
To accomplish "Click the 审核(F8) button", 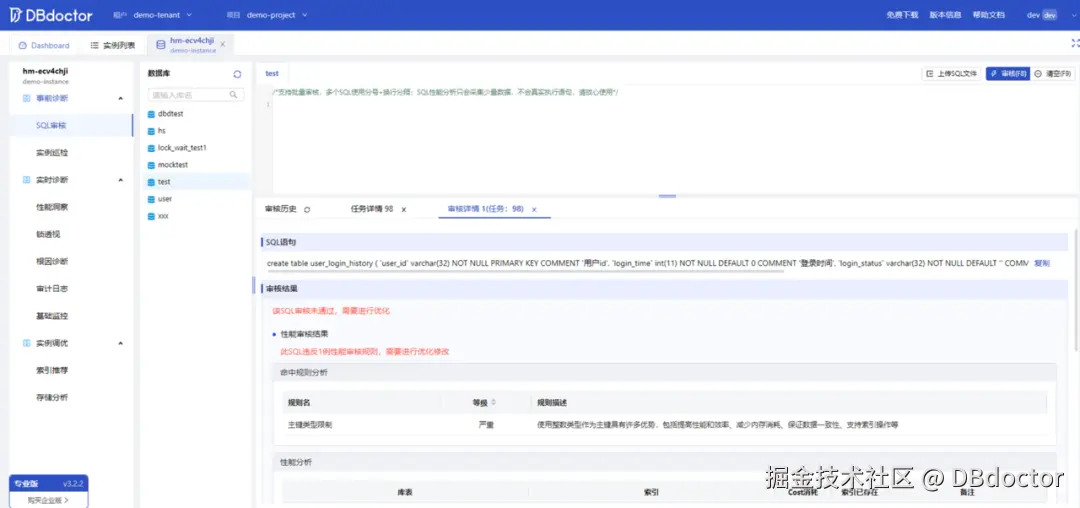I will (x=1008, y=73).
